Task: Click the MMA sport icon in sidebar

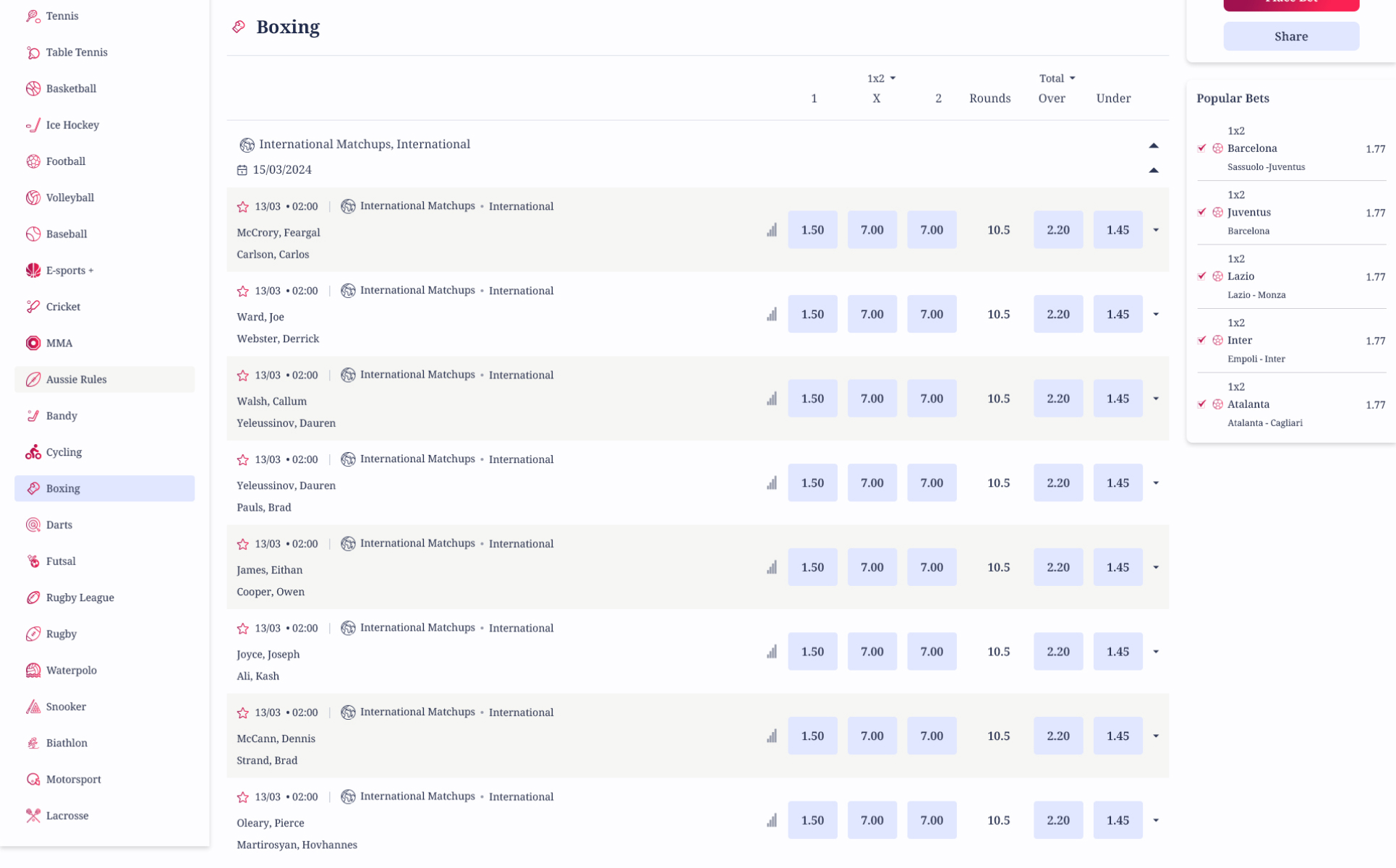Action: (x=33, y=343)
